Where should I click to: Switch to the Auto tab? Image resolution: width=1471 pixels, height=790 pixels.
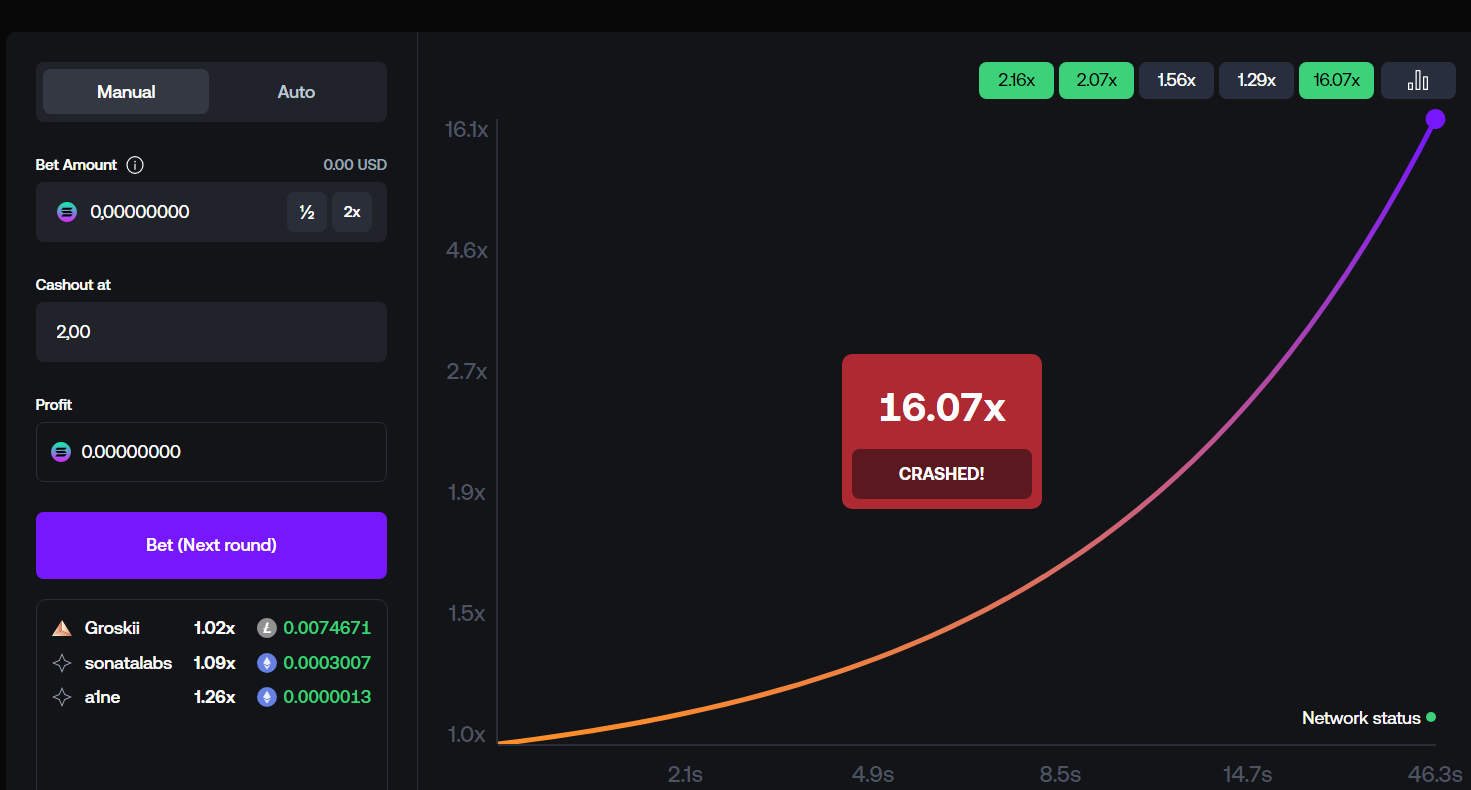click(296, 92)
